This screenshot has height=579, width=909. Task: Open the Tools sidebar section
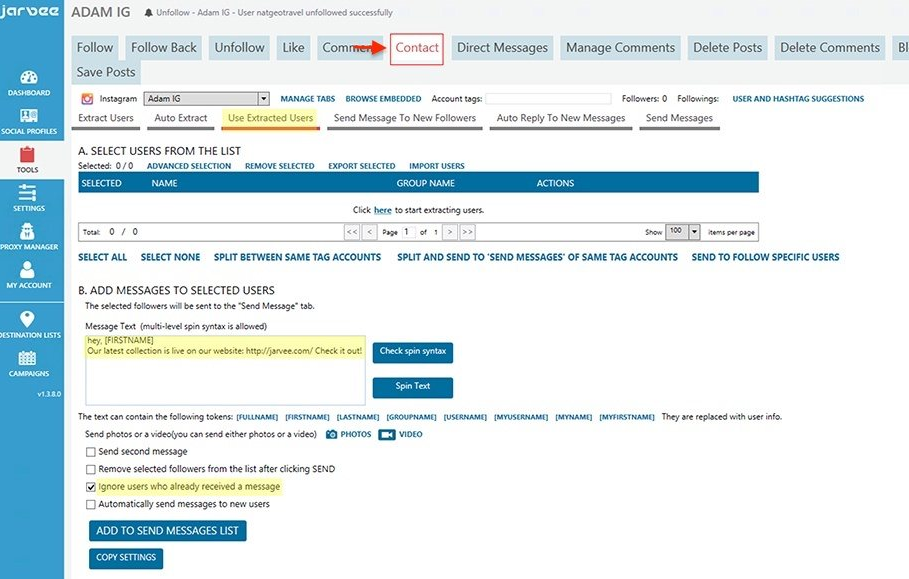pyautogui.click(x=27, y=160)
